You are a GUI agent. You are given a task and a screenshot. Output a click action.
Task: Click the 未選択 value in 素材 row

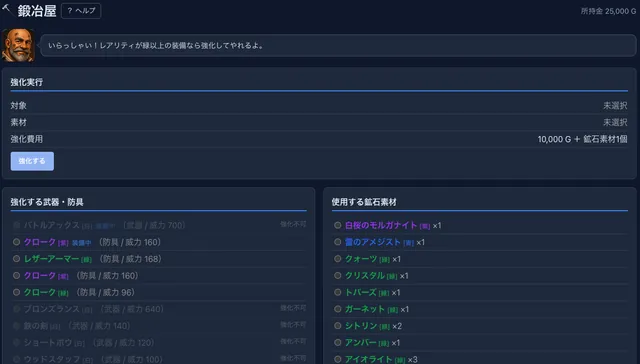tap(615, 122)
